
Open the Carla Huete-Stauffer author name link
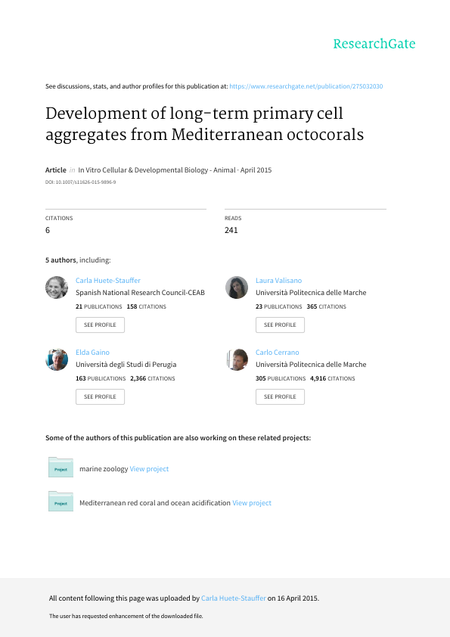point(108,280)
